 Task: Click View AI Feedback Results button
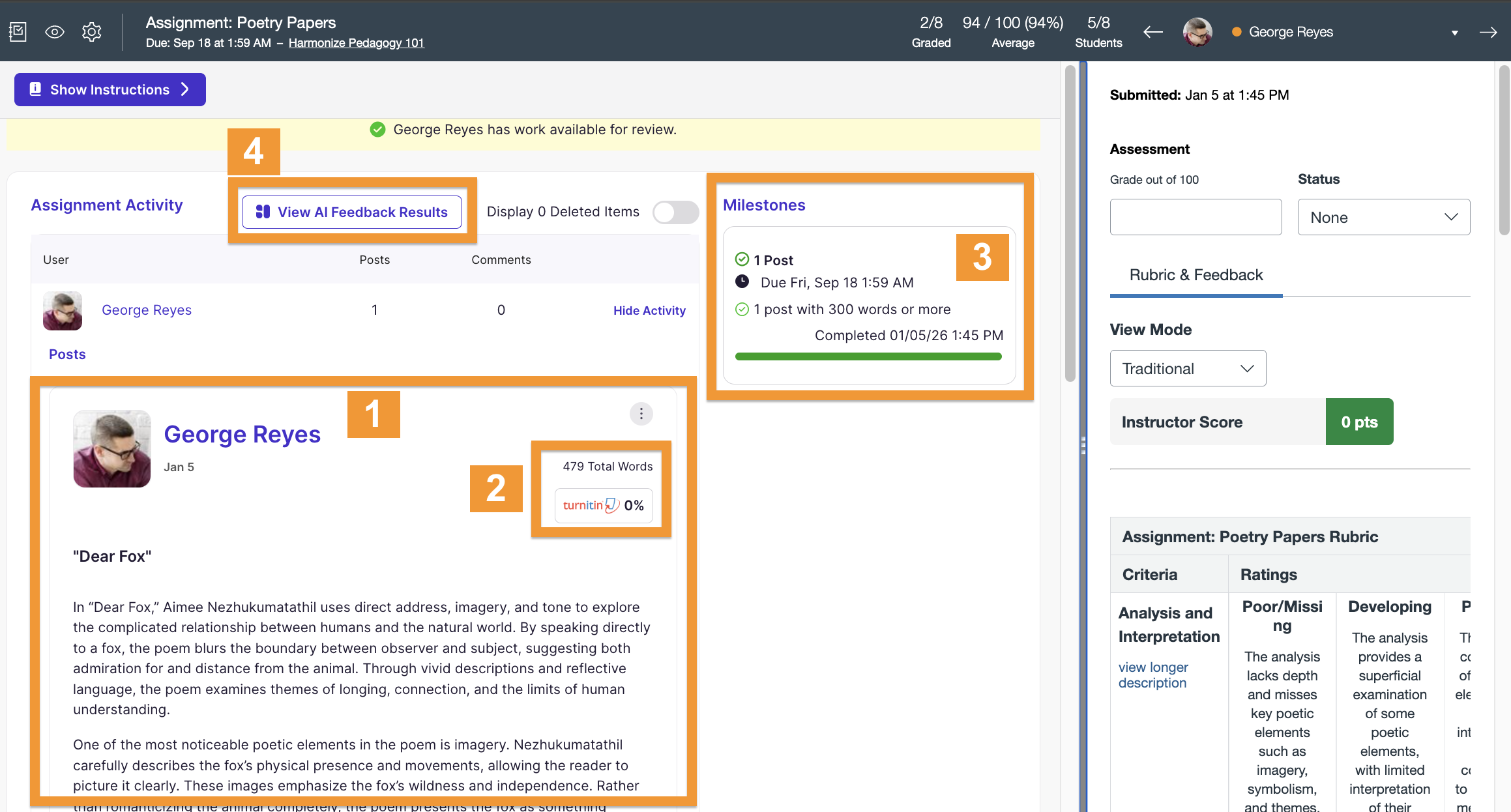[x=352, y=212]
